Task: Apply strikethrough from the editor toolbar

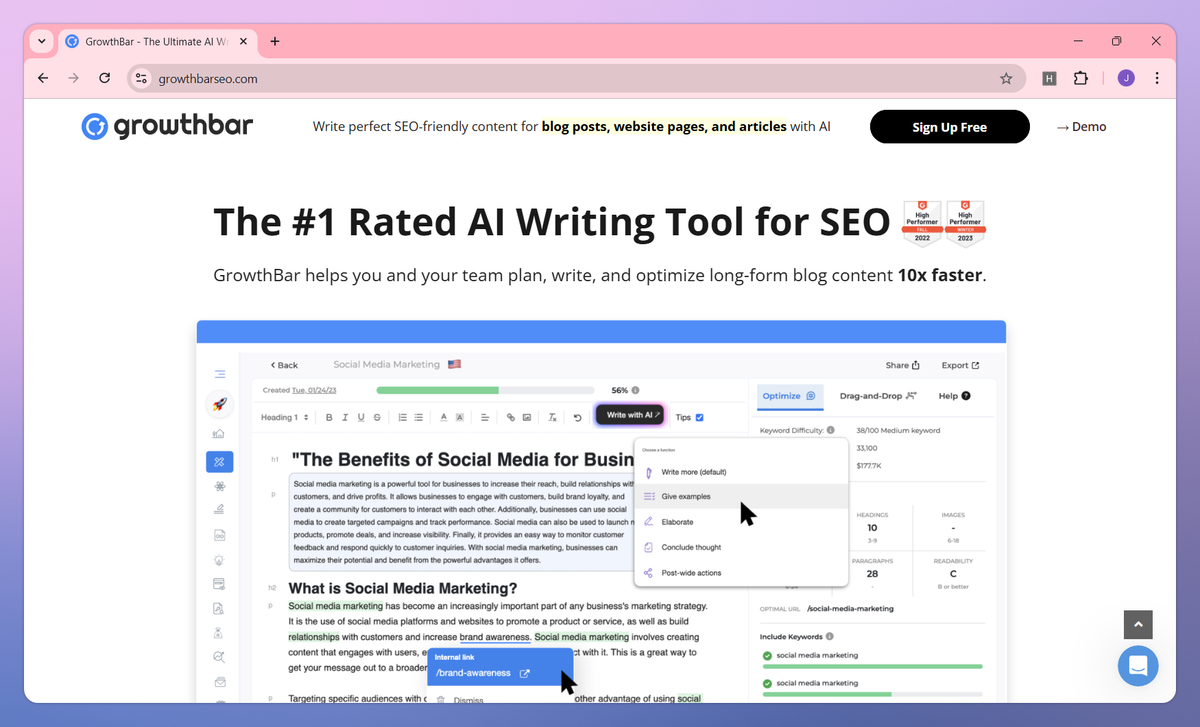Action: pos(376,417)
